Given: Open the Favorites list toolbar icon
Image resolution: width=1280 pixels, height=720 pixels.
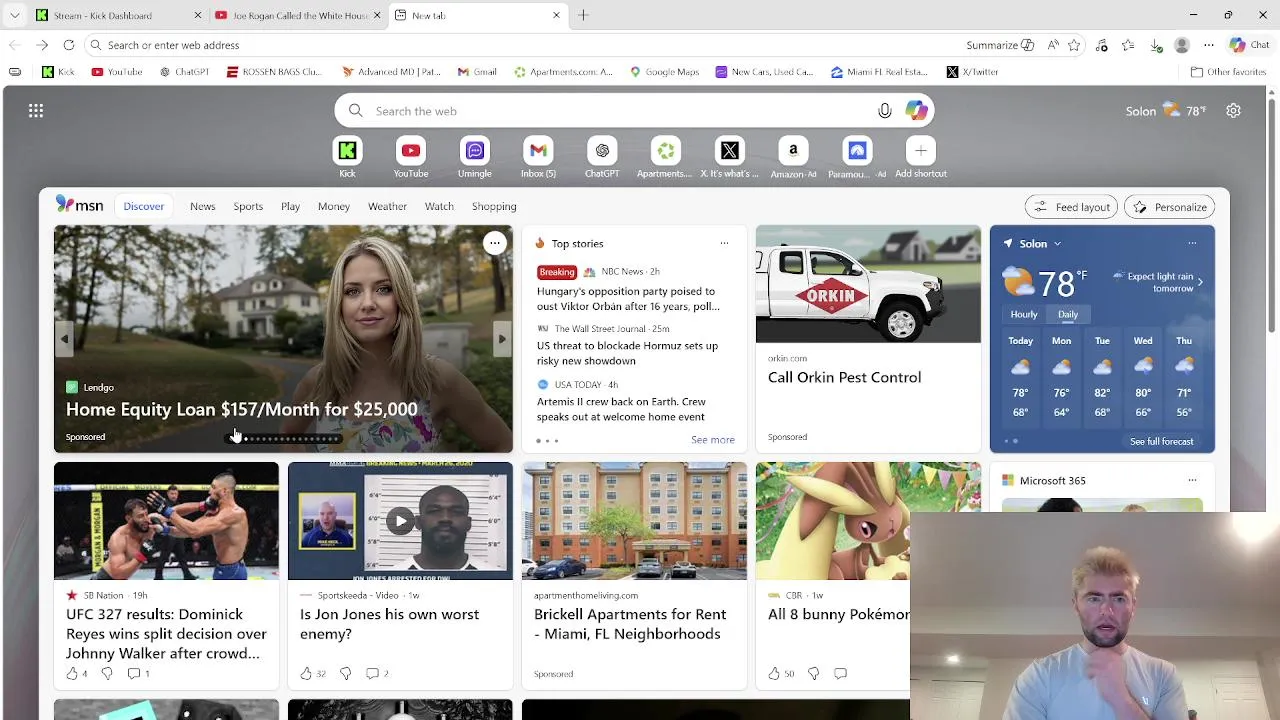Looking at the screenshot, I should coord(1128,45).
